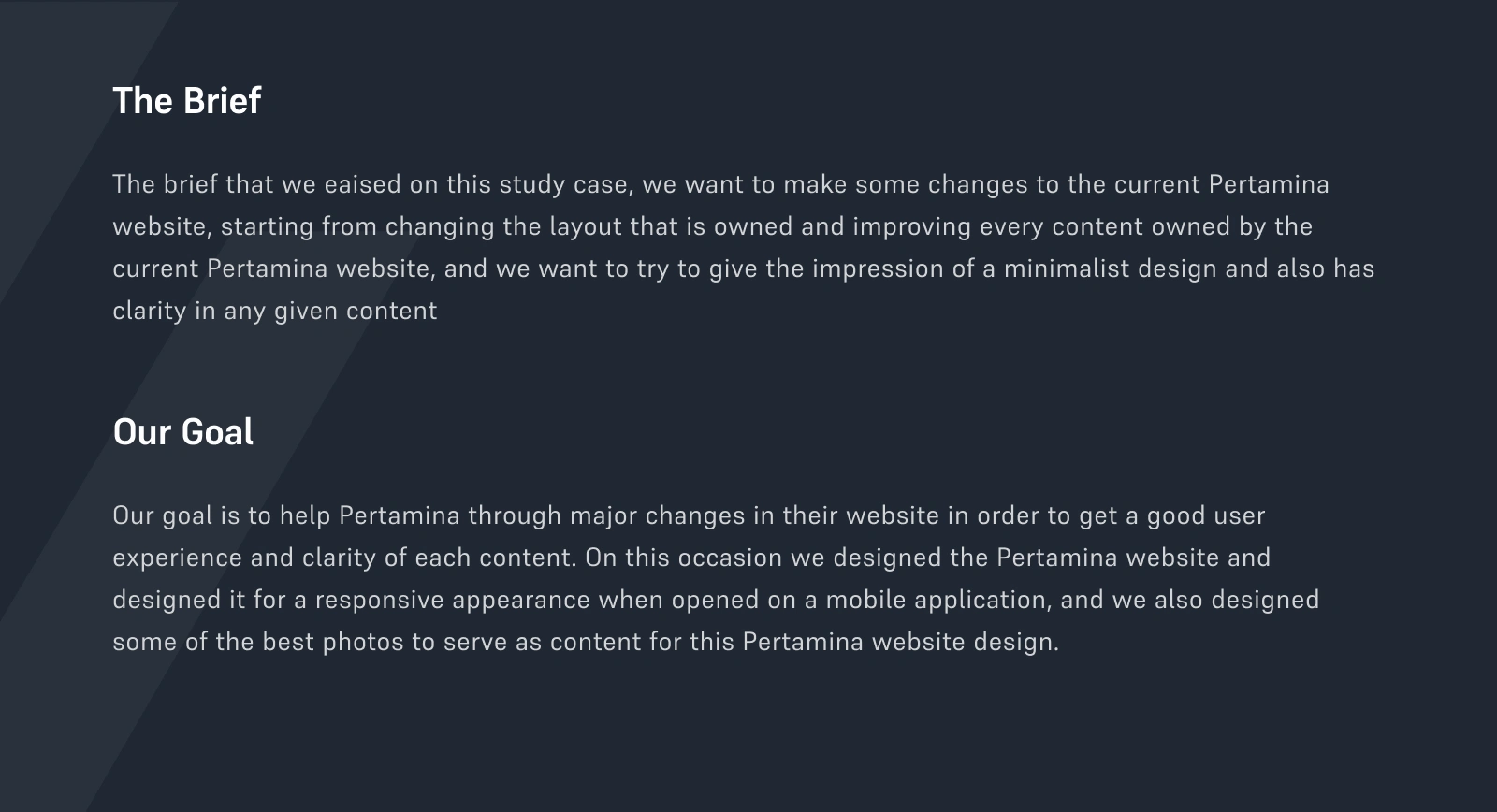Viewport: 1497px width, 812px height.
Task: Click the "Our Goal" heading
Action: [x=182, y=432]
